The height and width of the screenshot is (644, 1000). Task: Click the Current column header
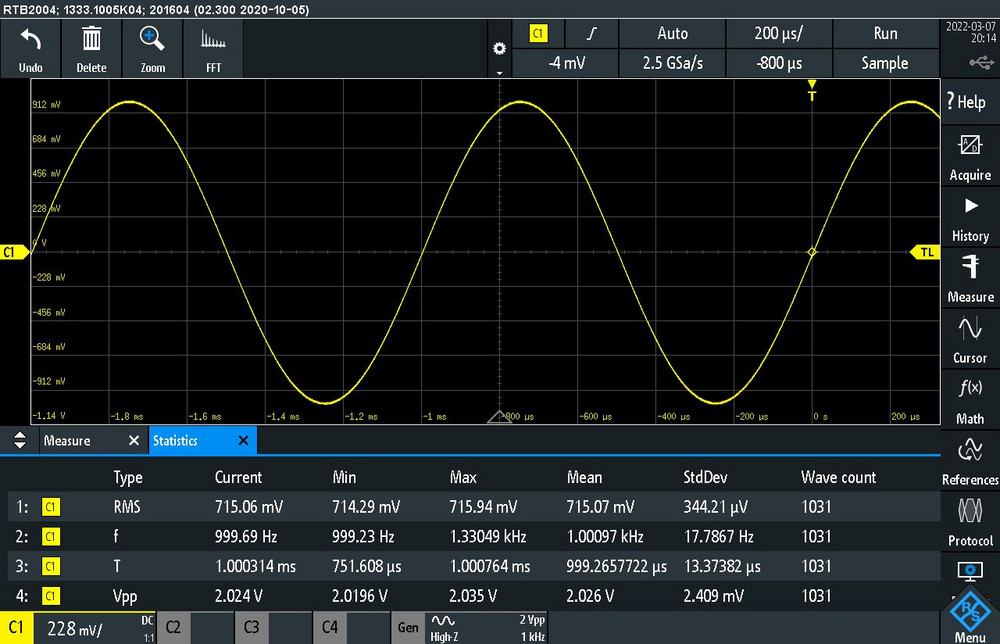coord(238,478)
